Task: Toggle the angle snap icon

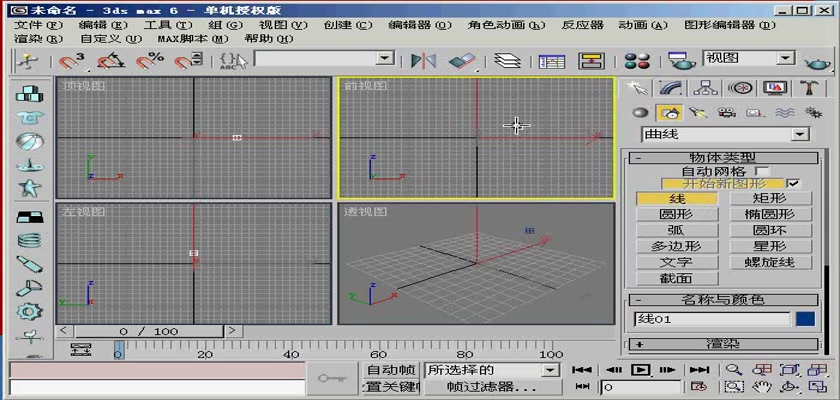Action: (112, 61)
